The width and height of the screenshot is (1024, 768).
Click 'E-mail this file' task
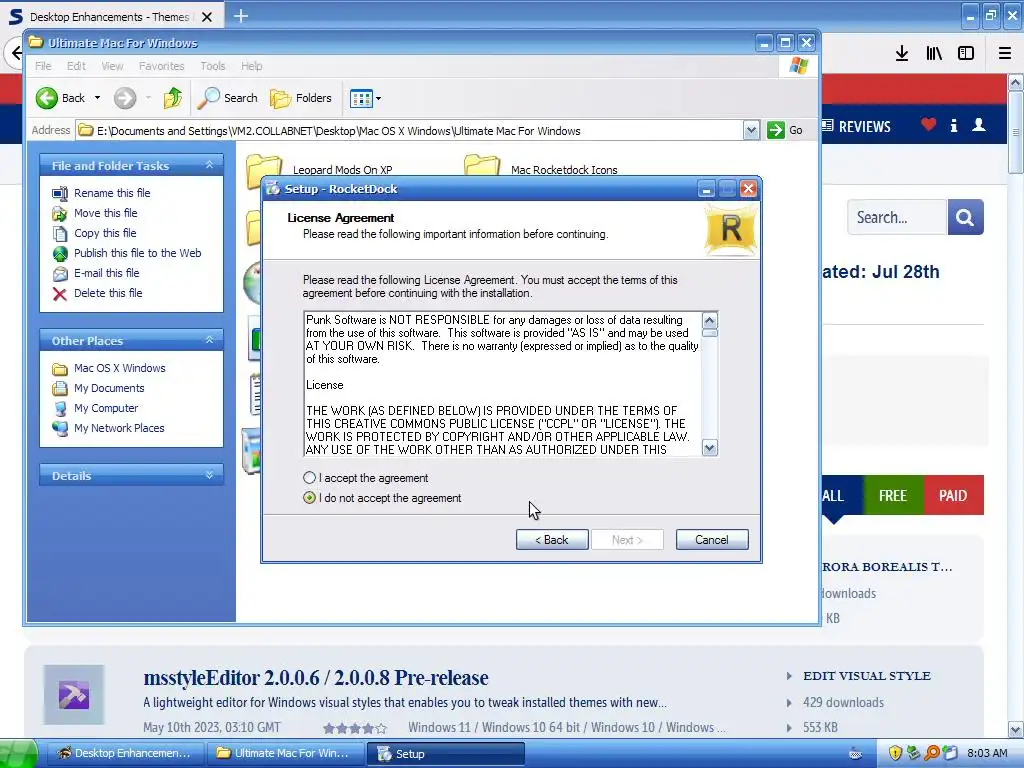pos(106,273)
